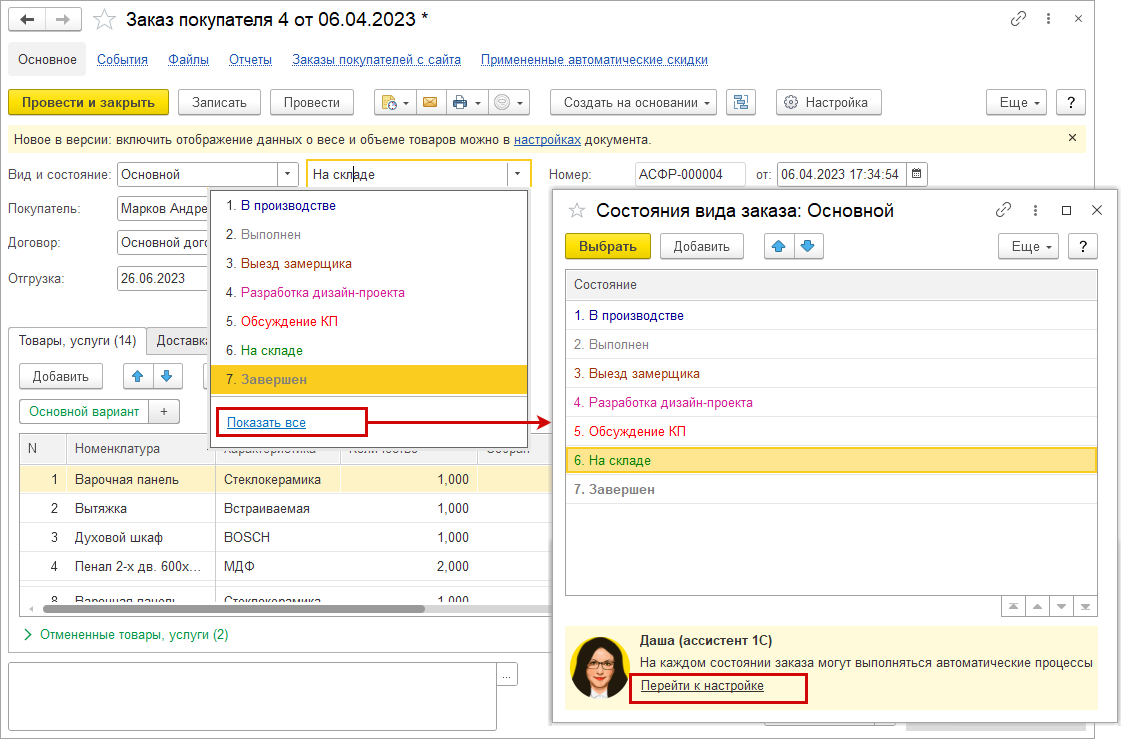This screenshot has width=1125, height=739.
Task: Open the round gray status icon menu
Action: pyautogui.click(x=509, y=103)
